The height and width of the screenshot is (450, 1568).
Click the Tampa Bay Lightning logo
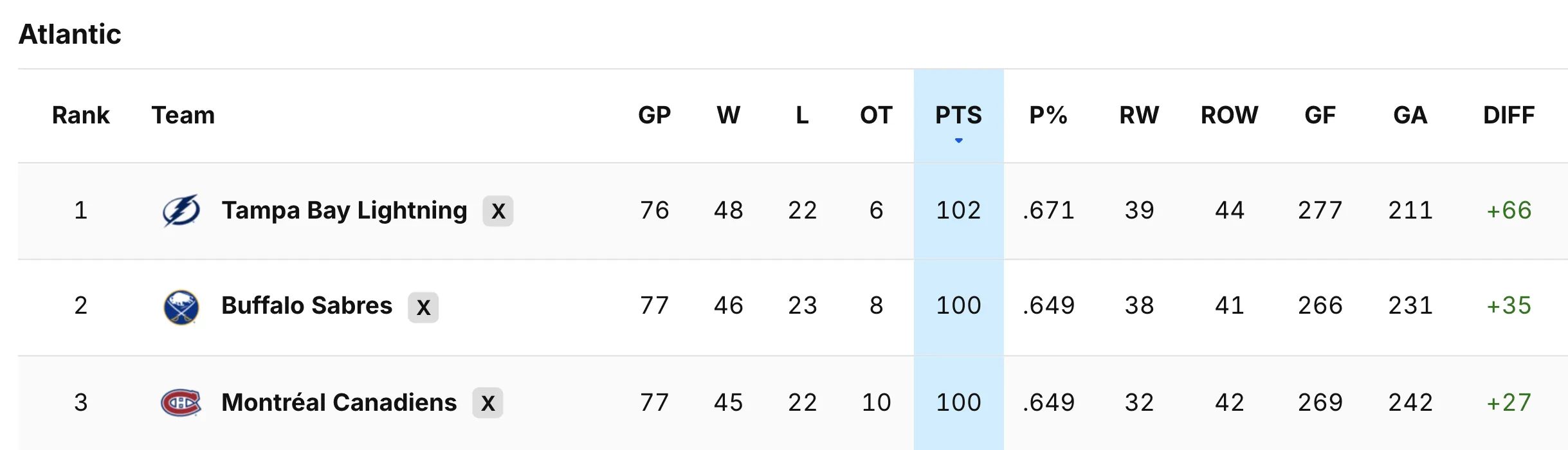point(181,210)
